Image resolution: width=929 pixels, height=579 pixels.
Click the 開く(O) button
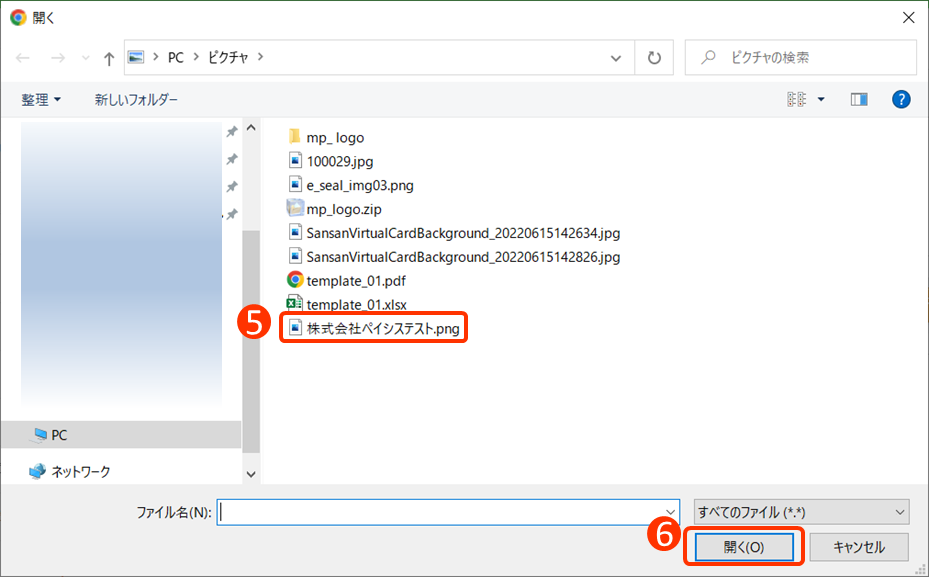point(743,548)
